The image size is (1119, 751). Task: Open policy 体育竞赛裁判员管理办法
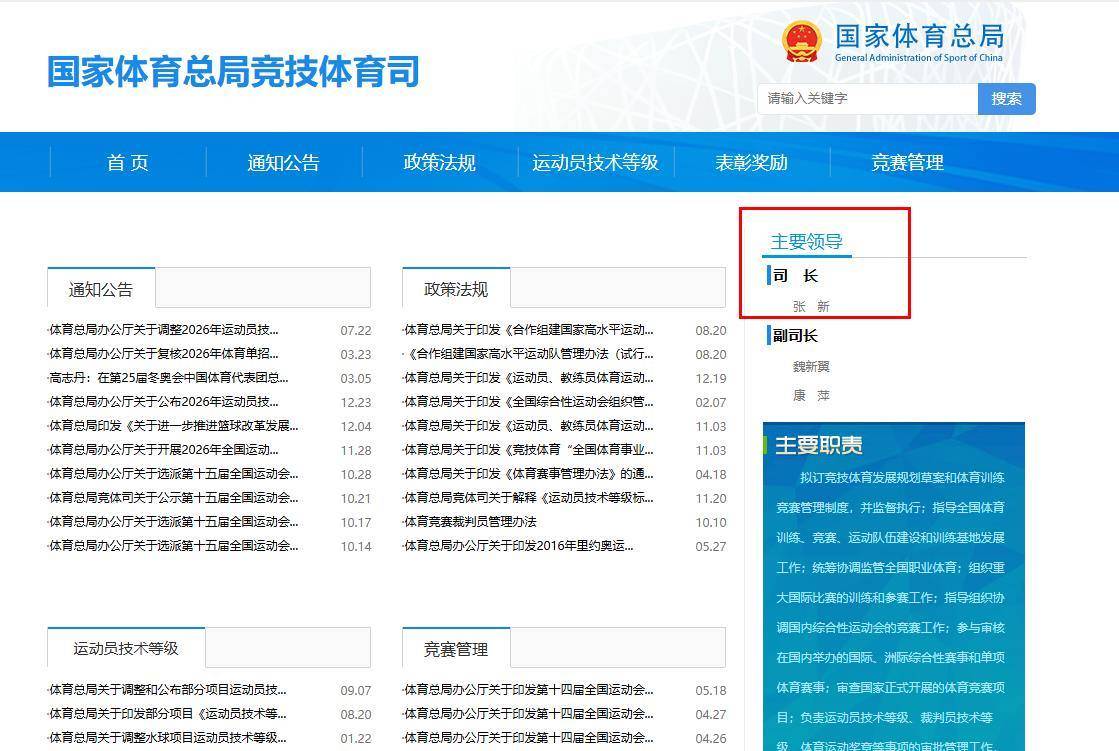coord(470,522)
